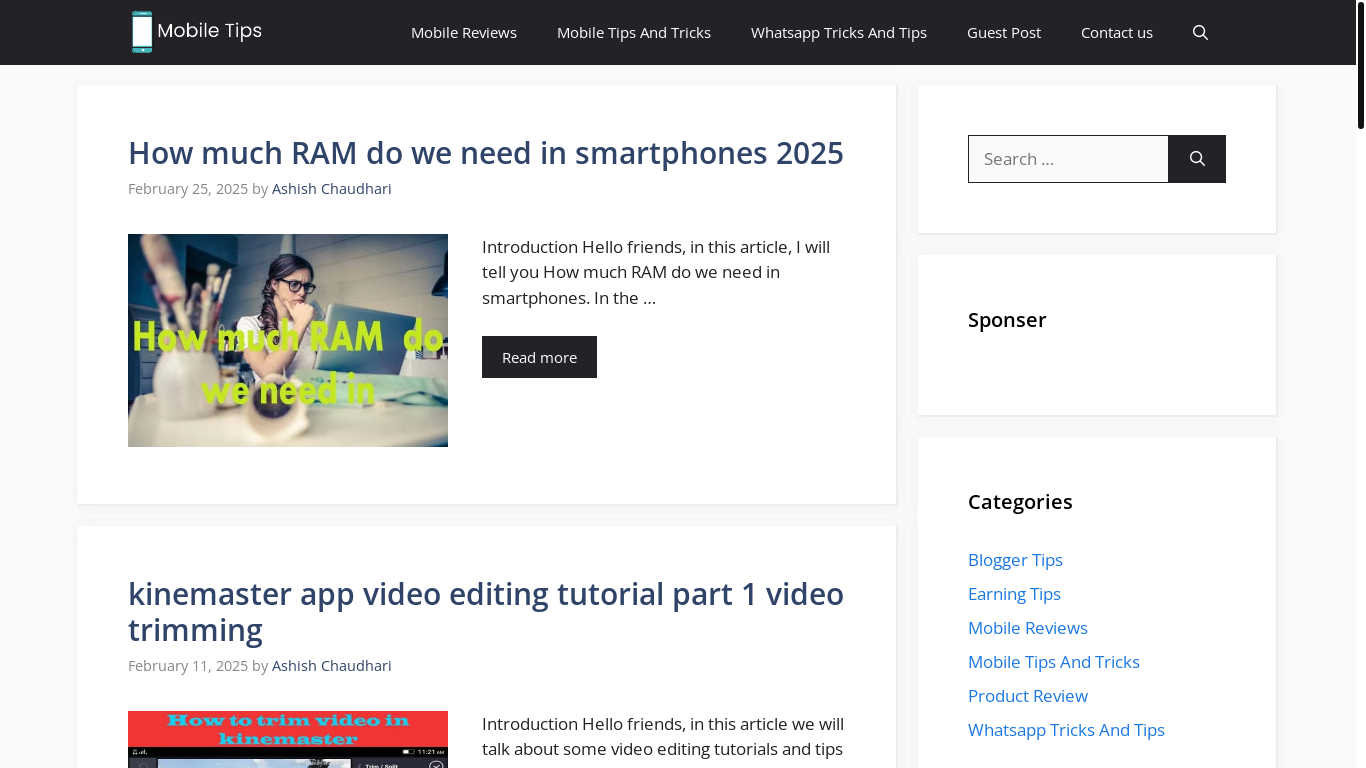
Task: Open Blogger Tips category
Action: click(1015, 560)
